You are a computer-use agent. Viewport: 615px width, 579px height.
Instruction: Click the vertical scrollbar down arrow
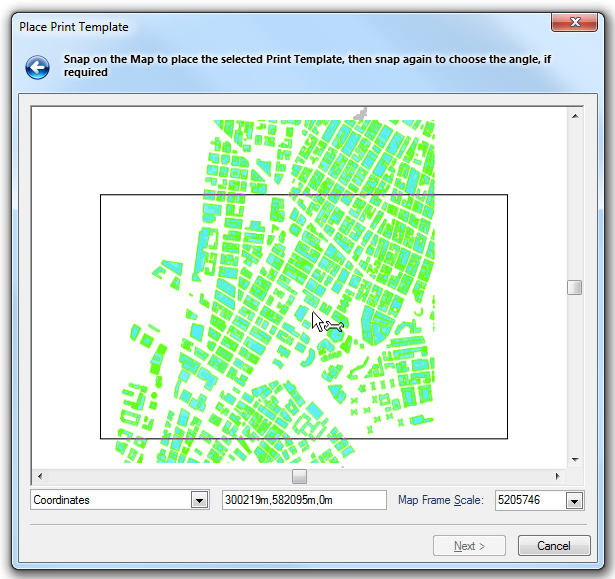(x=575, y=459)
